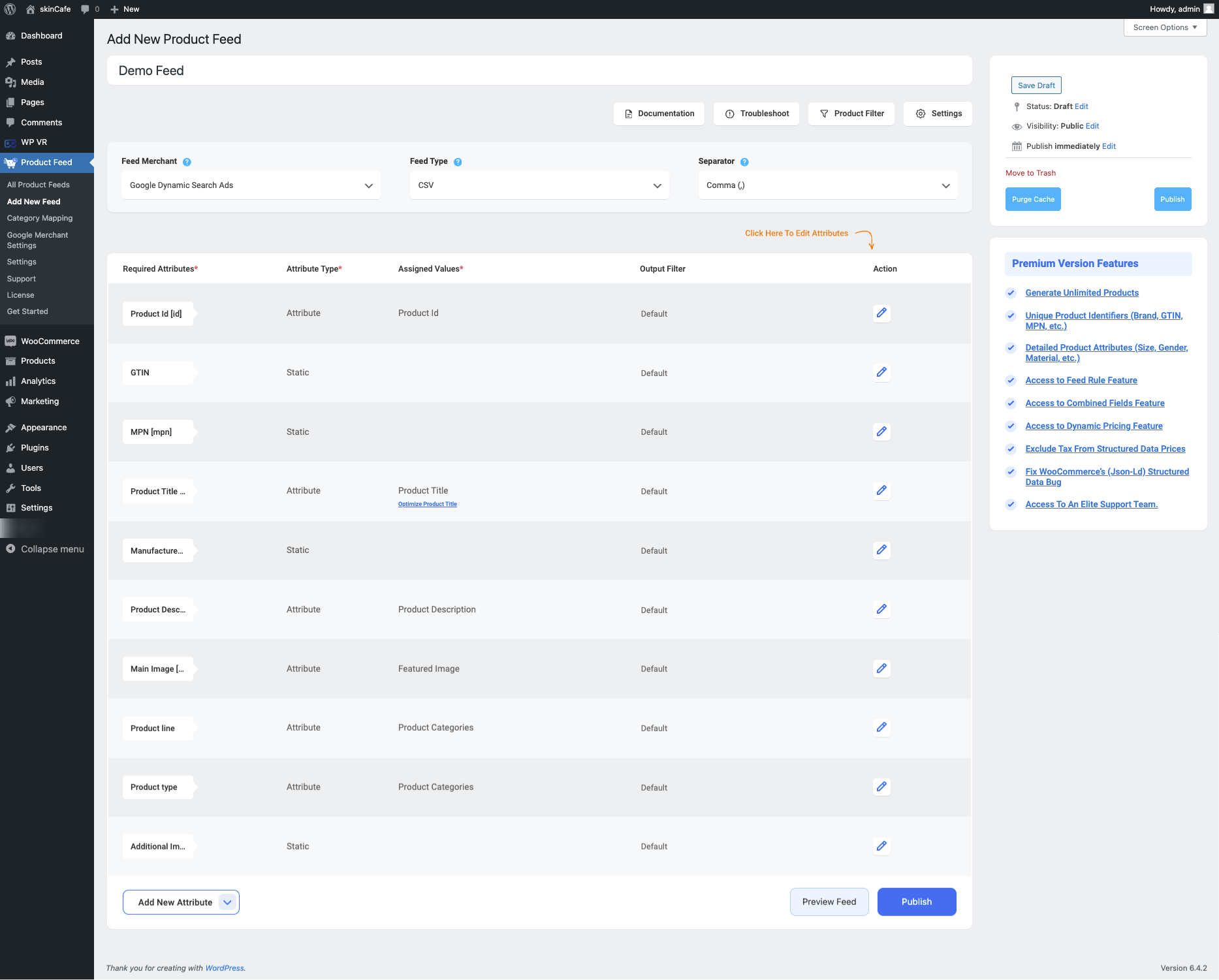Open Posts menu item

coord(47,62)
